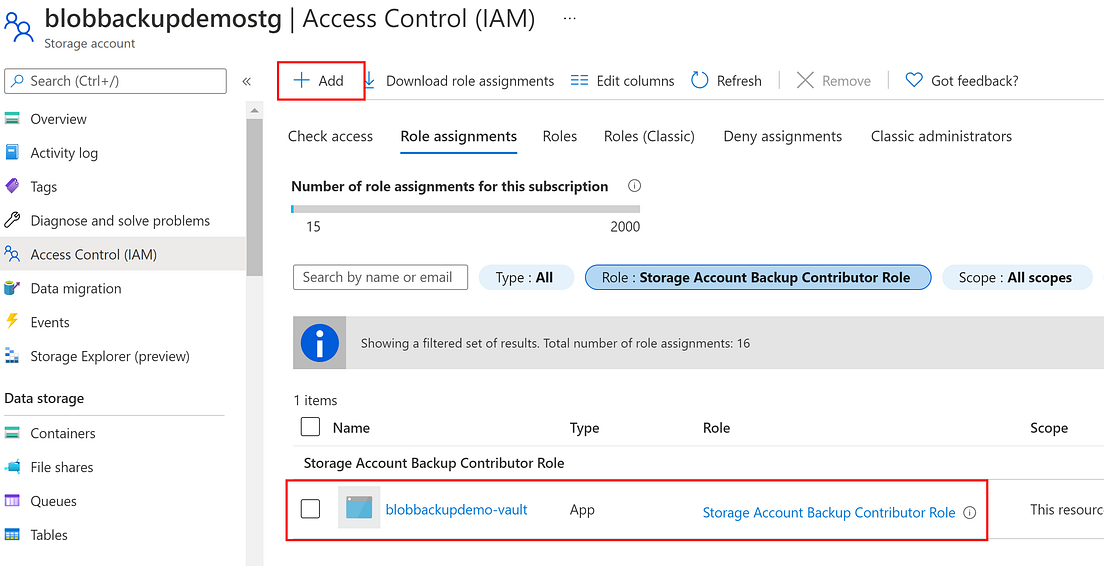Click the Storage Account Backup Contributor Role link
Viewport: 1104px width, 566px height.
pos(829,513)
